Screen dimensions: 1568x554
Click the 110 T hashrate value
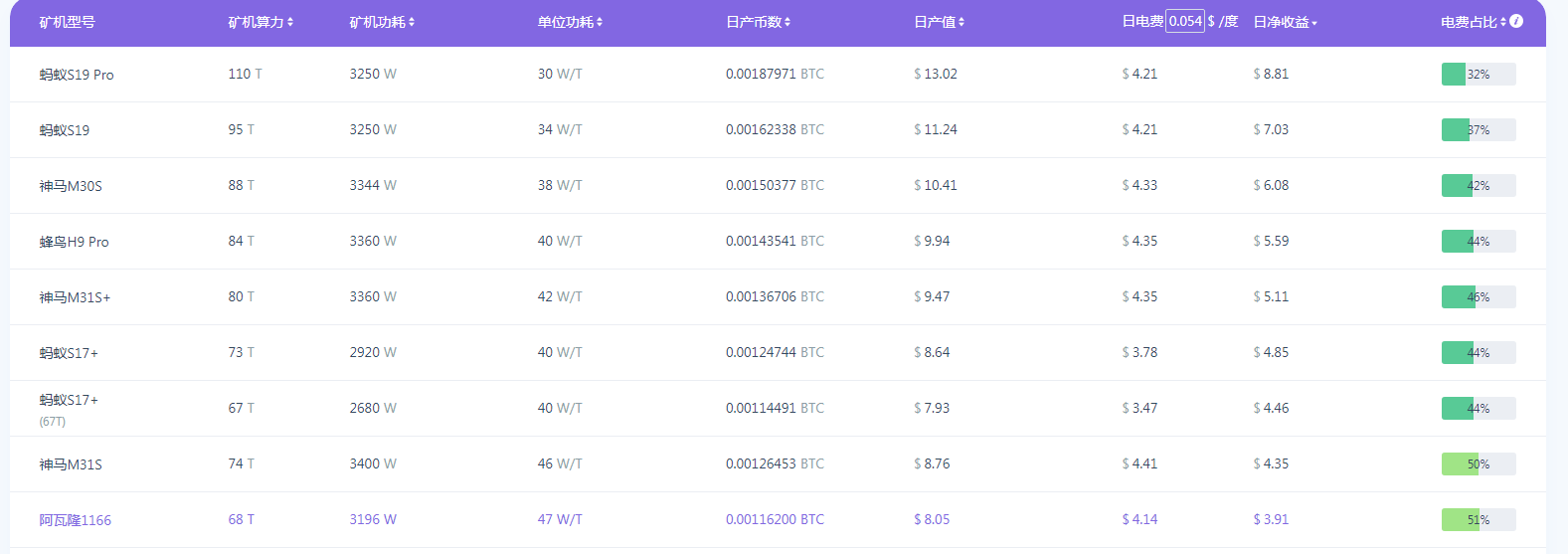[245, 74]
